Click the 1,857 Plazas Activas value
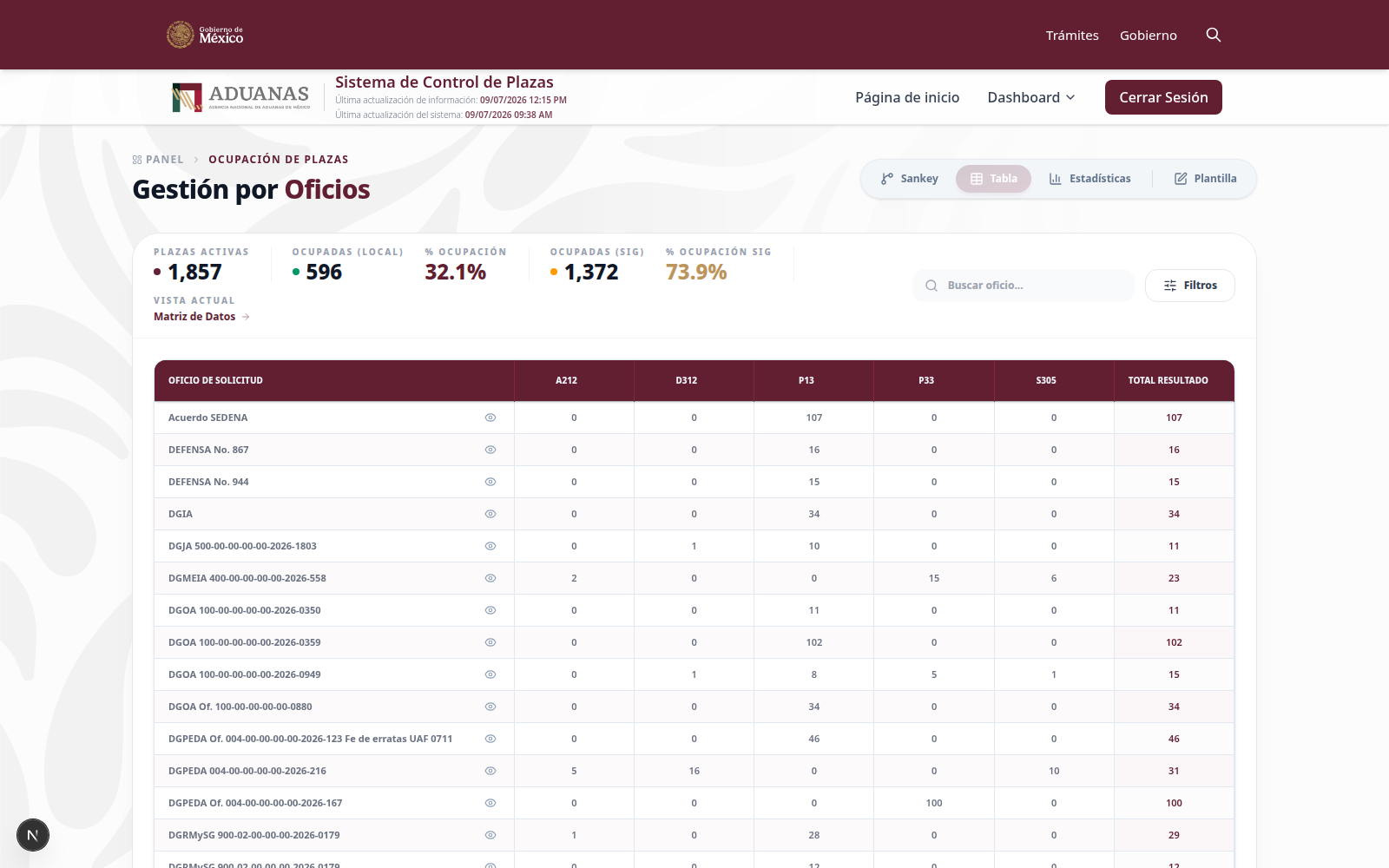The width and height of the screenshot is (1389, 868). pos(194,273)
